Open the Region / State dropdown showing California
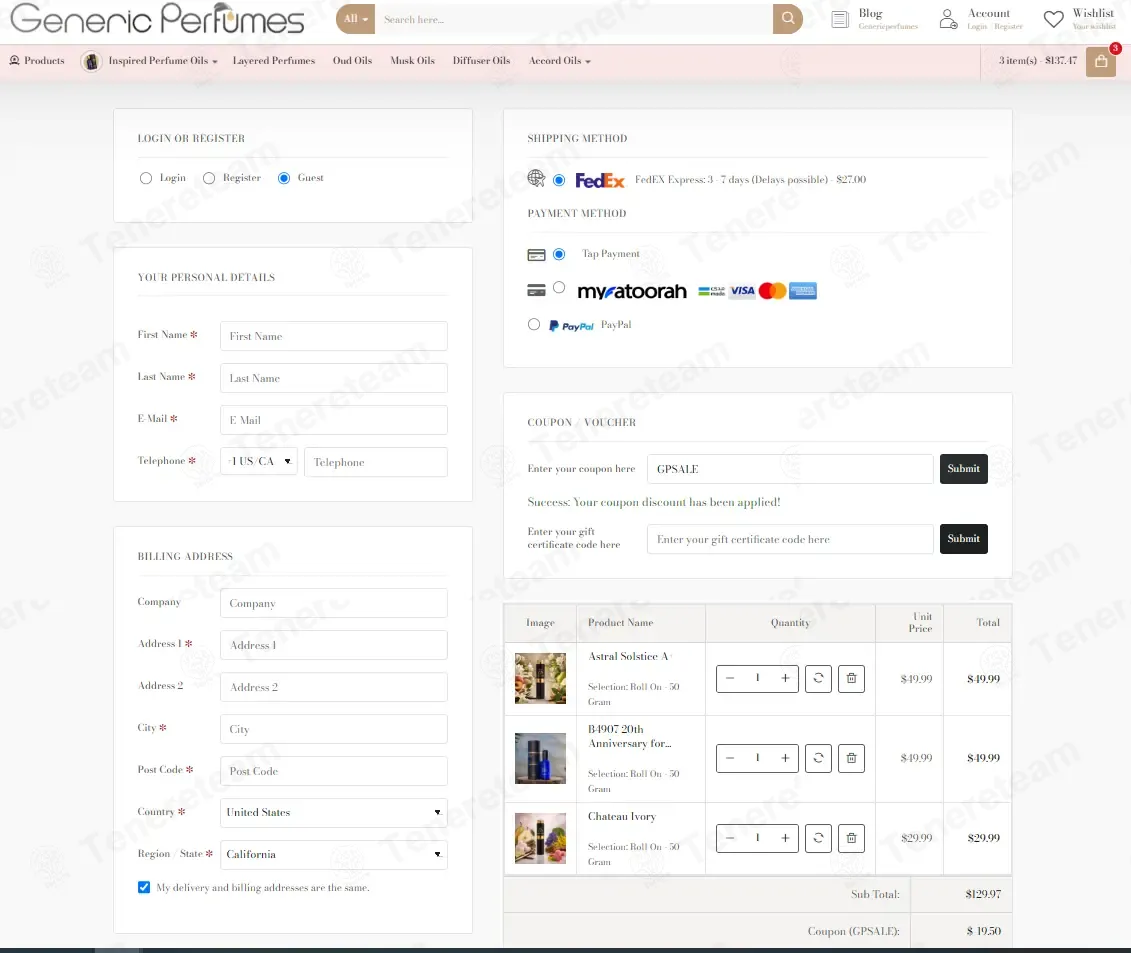 (334, 854)
